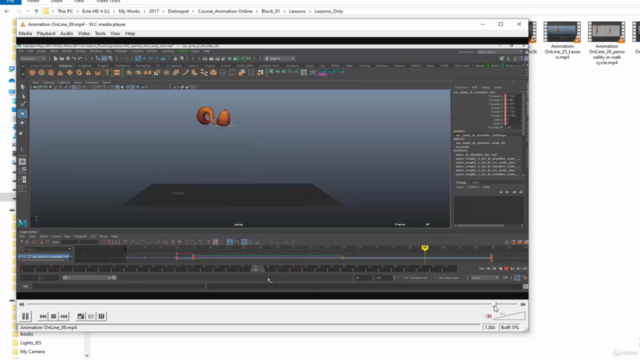Click Maya polygon sphere shelf icon

32,73
